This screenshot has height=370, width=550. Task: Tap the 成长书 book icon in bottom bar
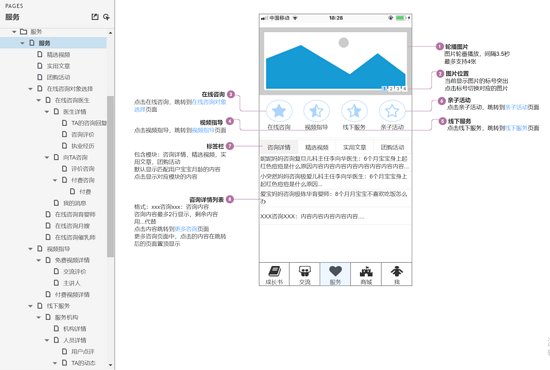274,271
